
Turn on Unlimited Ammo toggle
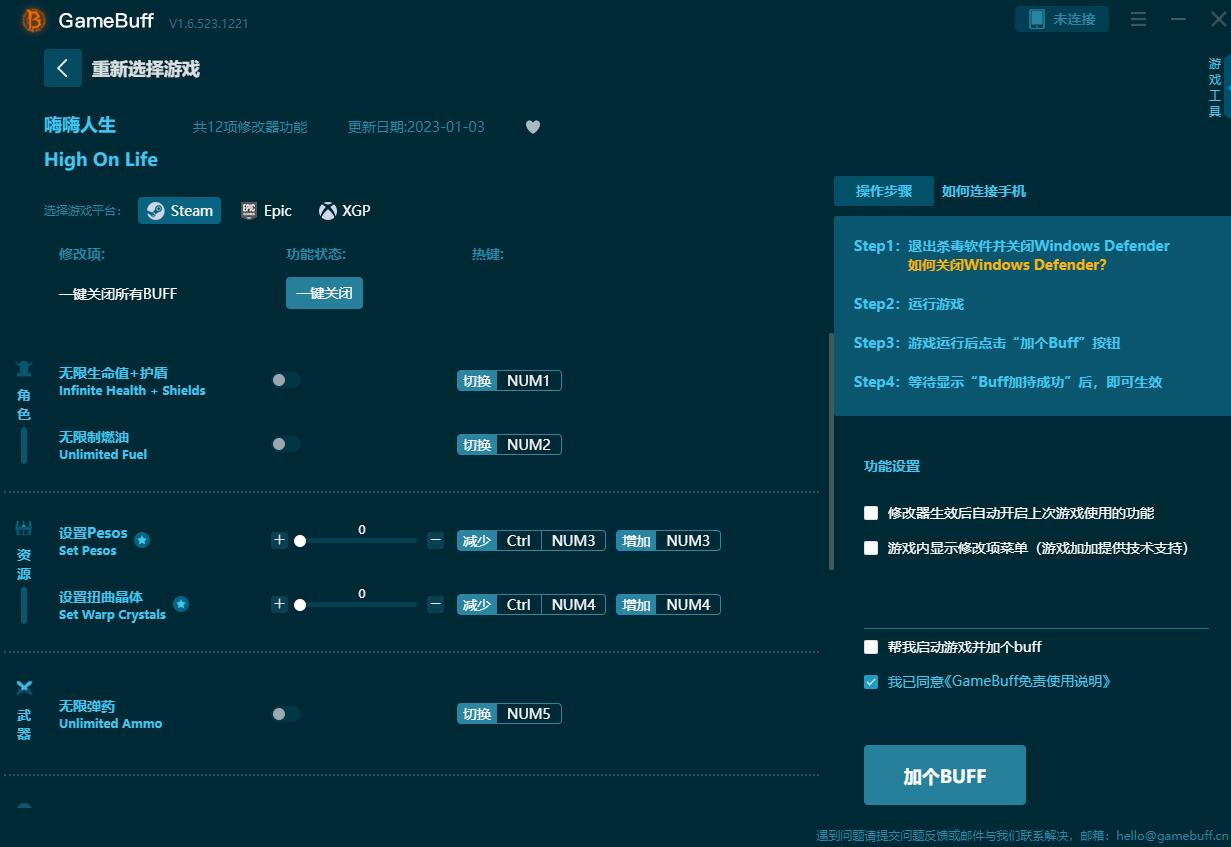[x=285, y=713]
